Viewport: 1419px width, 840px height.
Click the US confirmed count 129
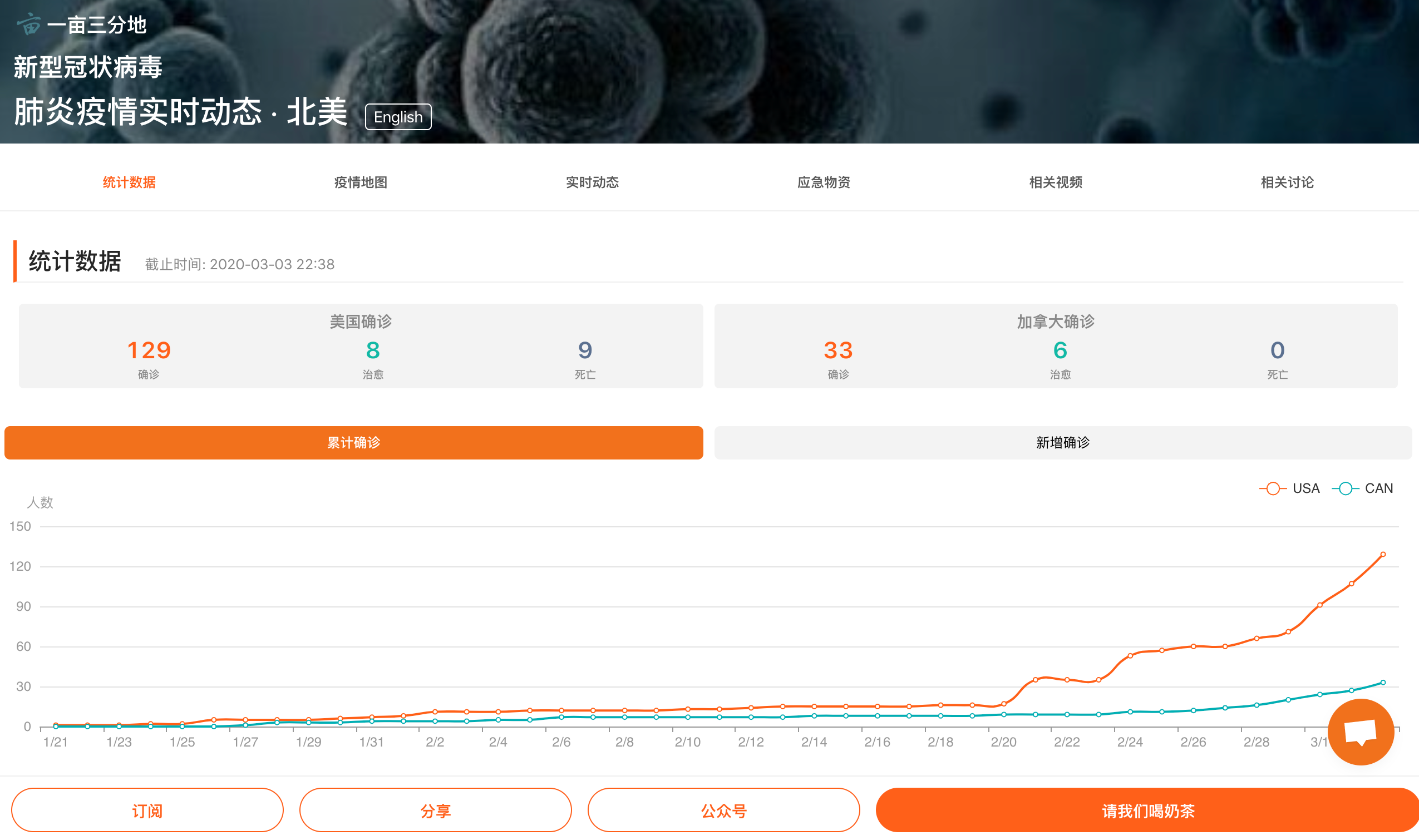point(149,350)
